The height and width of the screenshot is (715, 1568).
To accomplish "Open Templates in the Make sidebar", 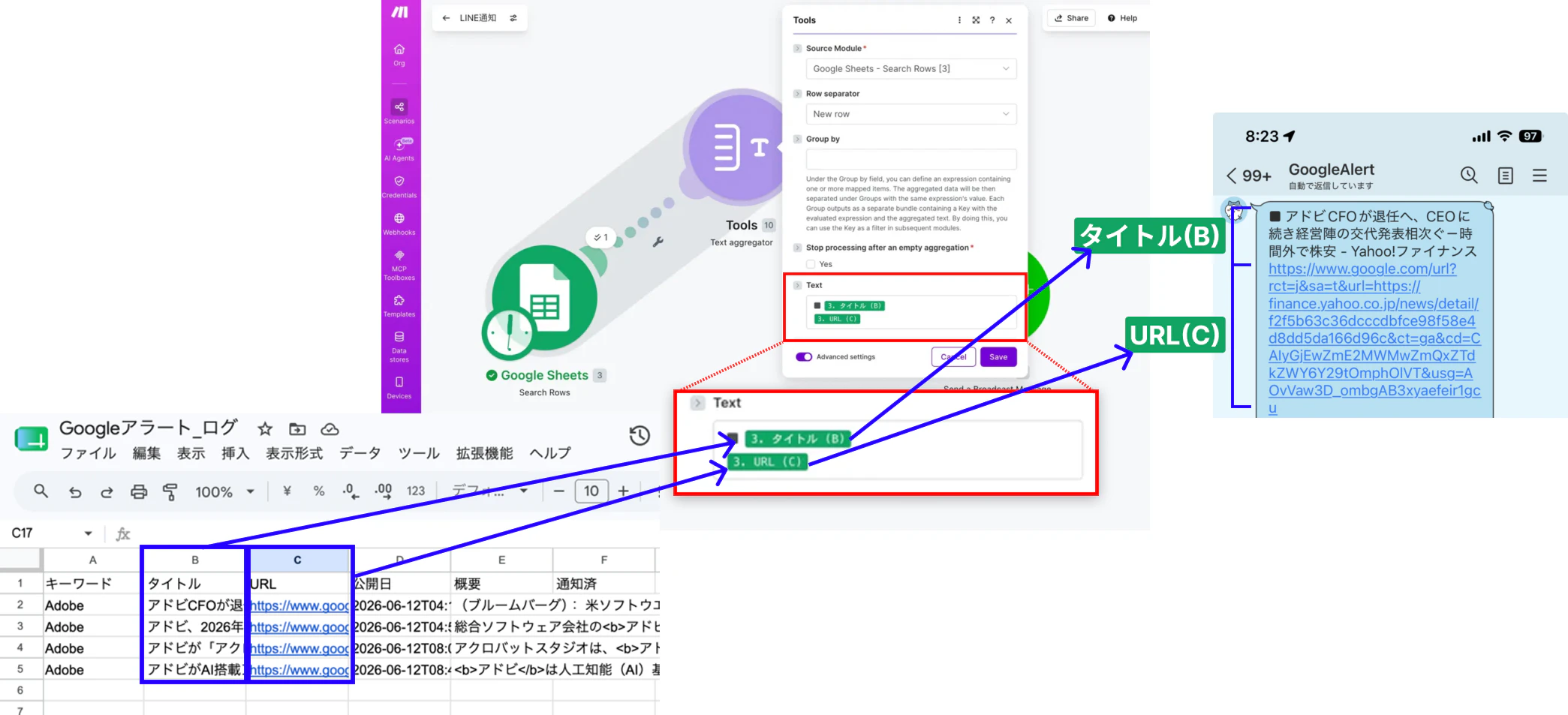I will (399, 305).
